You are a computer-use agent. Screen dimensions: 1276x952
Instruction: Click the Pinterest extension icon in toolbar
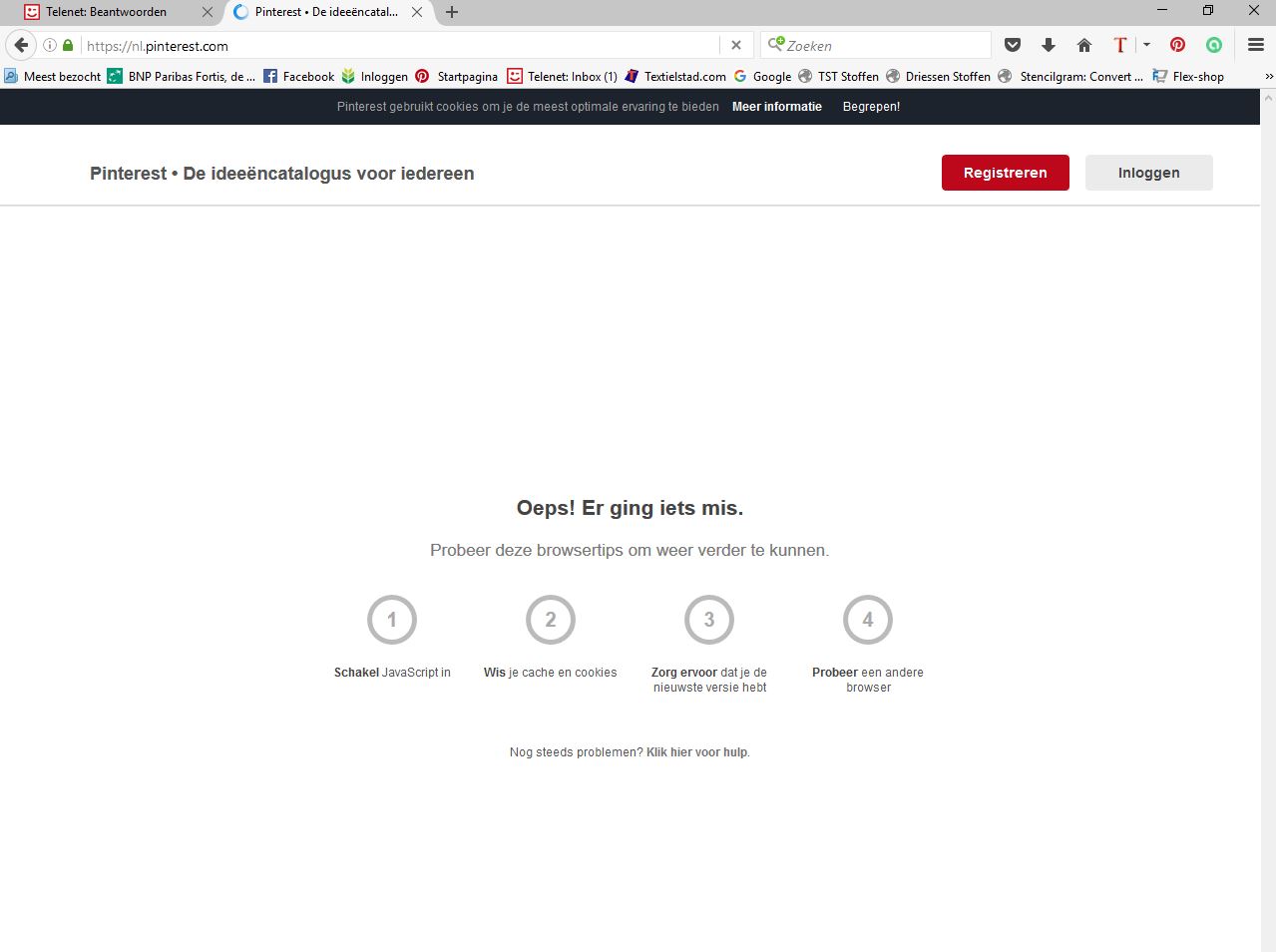point(1177,45)
